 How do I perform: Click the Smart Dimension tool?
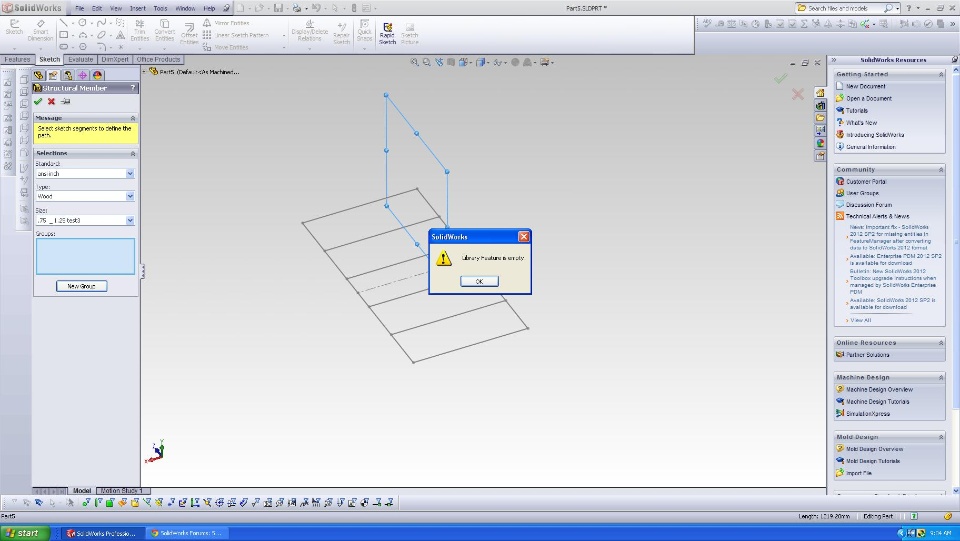point(40,31)
